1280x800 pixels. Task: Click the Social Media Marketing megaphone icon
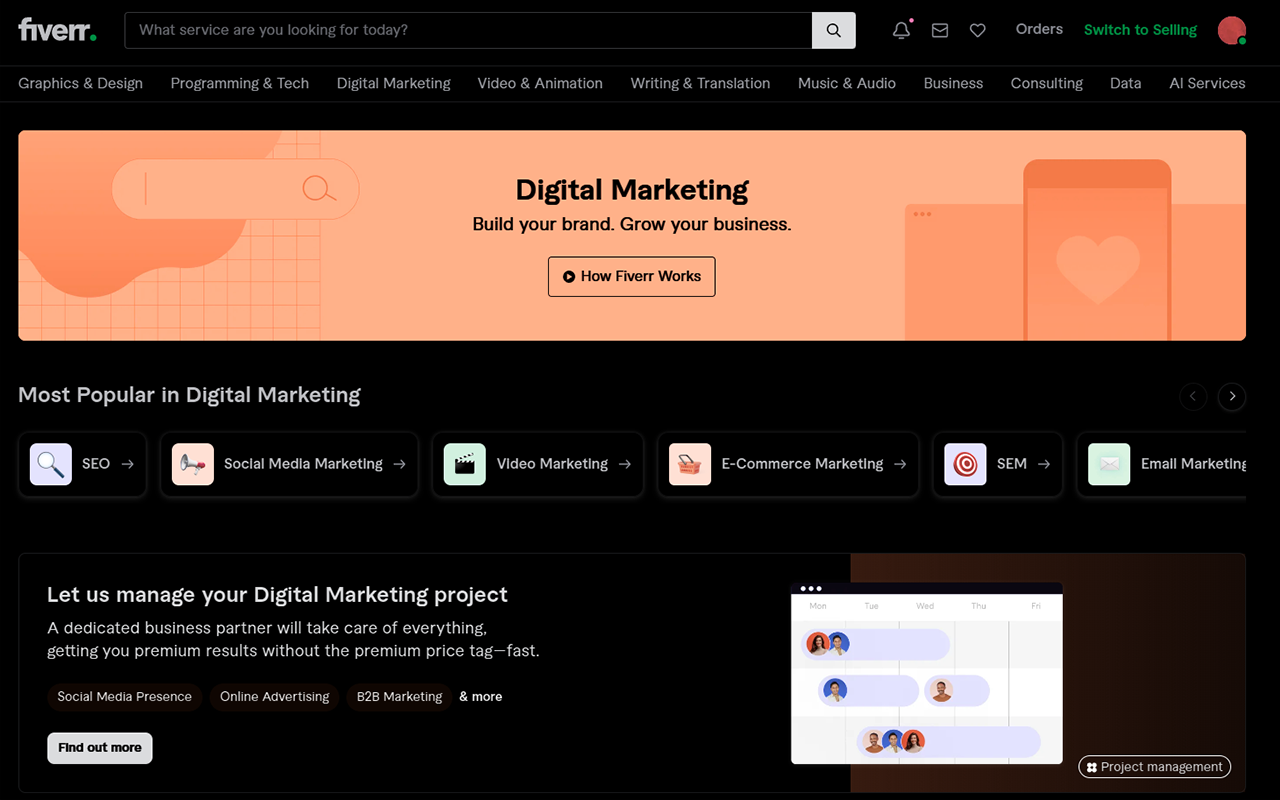[x=192, y=464]
